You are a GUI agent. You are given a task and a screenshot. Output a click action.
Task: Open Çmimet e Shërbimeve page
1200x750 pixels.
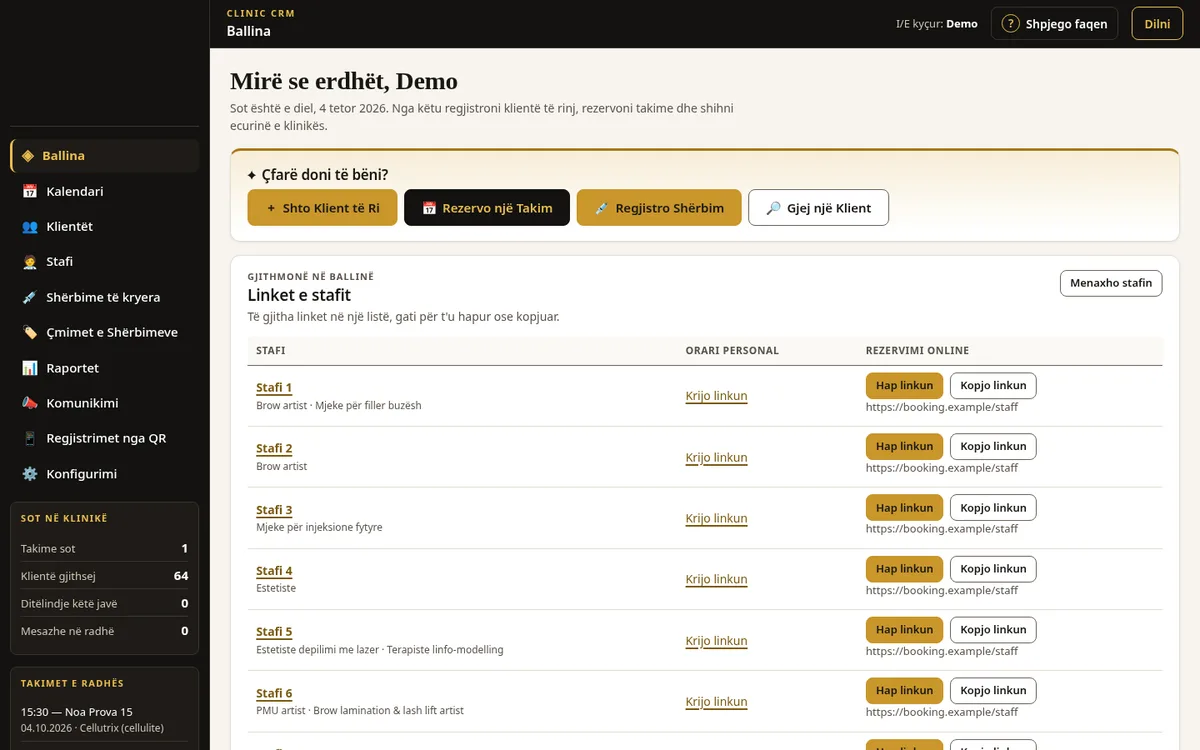[x=105, y=332]
